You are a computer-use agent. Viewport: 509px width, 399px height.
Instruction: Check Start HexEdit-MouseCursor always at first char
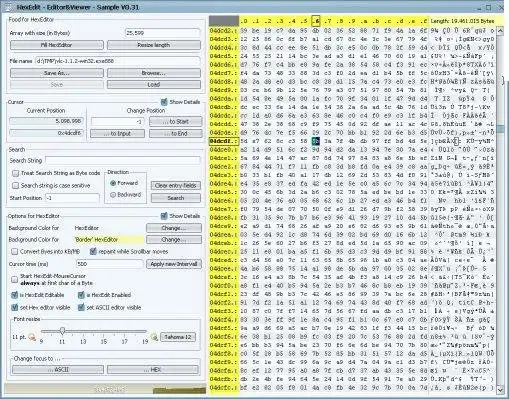[15, 279]
